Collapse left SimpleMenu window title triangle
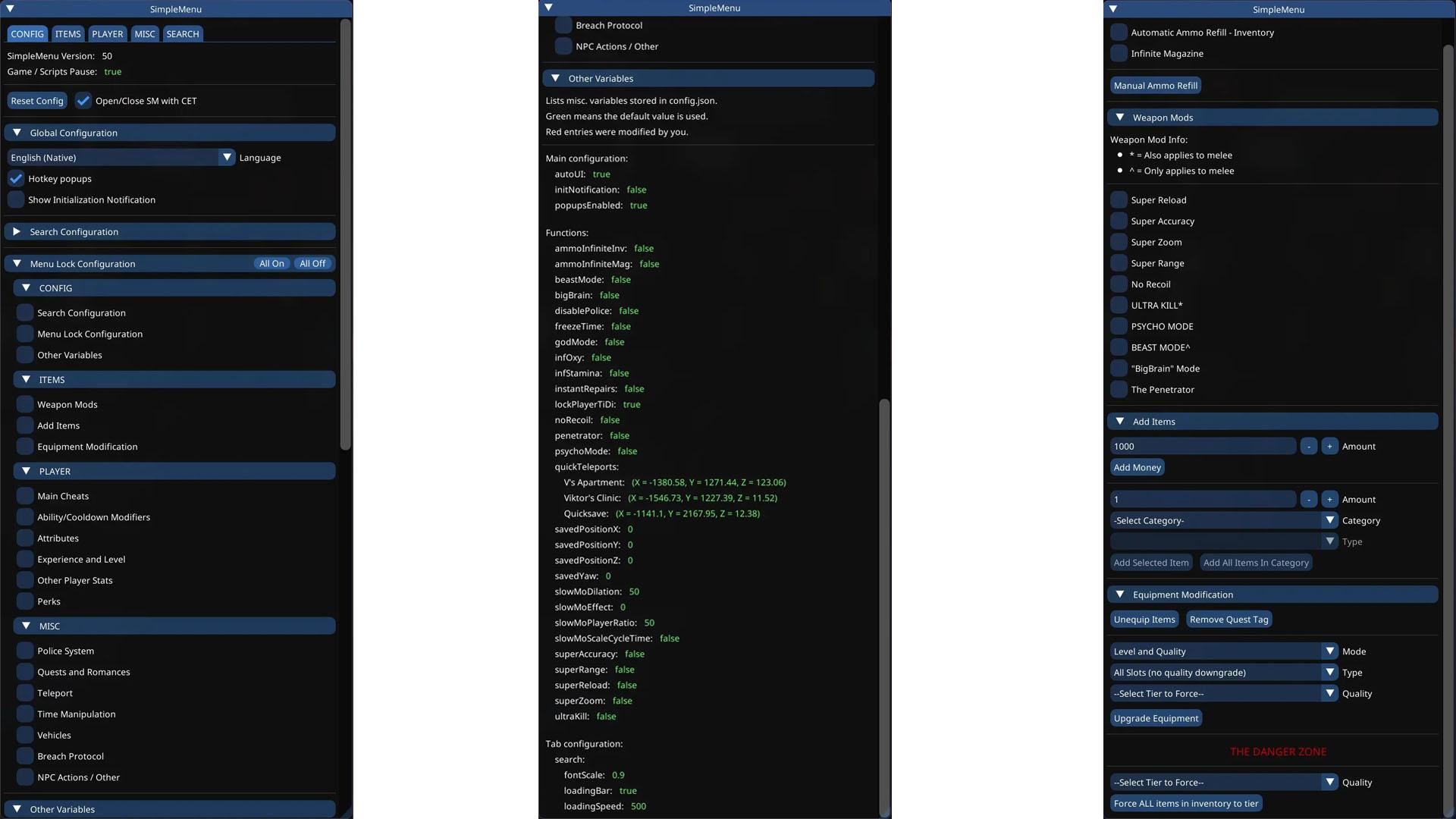Viewport: 1456px width, 819px height. 10,9
